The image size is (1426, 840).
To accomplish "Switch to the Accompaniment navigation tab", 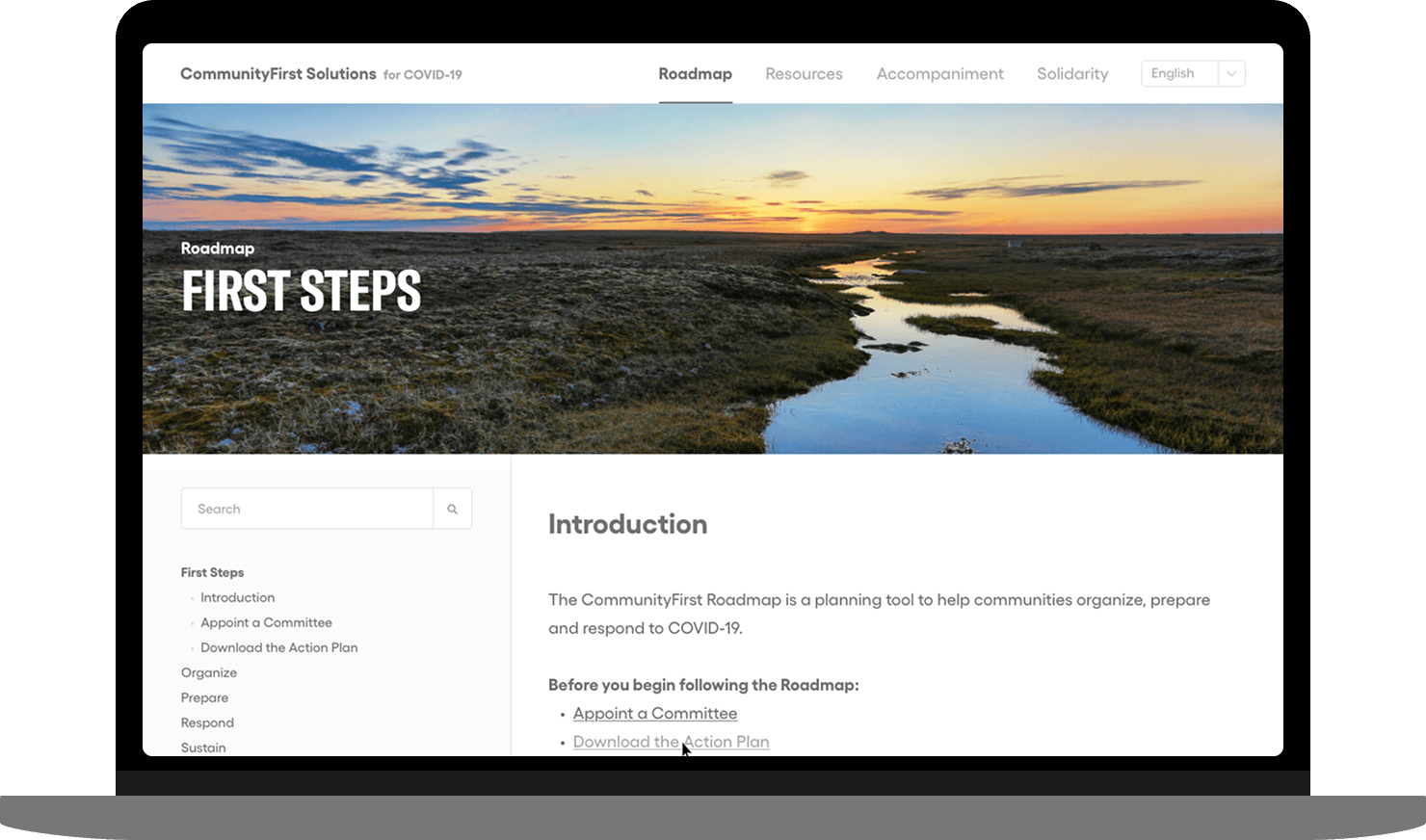I will [x=939, y=74].
